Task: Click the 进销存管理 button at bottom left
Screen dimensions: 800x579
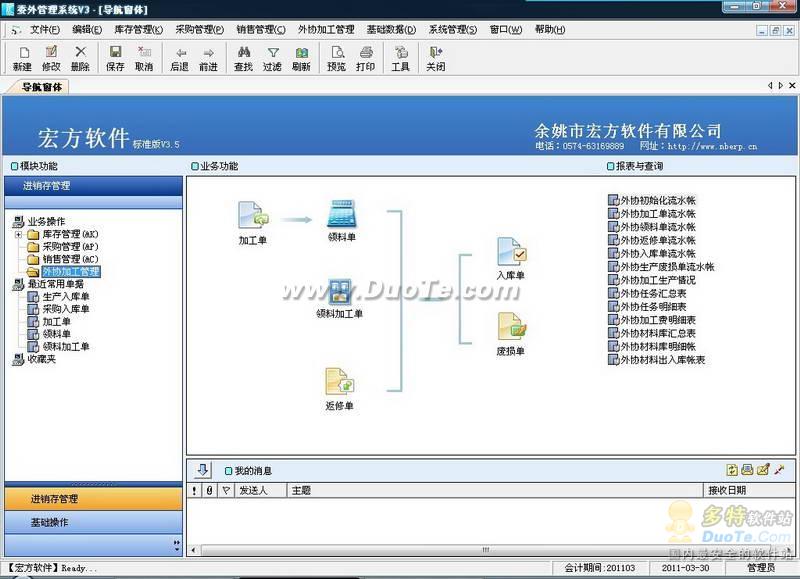Action: 93,499
